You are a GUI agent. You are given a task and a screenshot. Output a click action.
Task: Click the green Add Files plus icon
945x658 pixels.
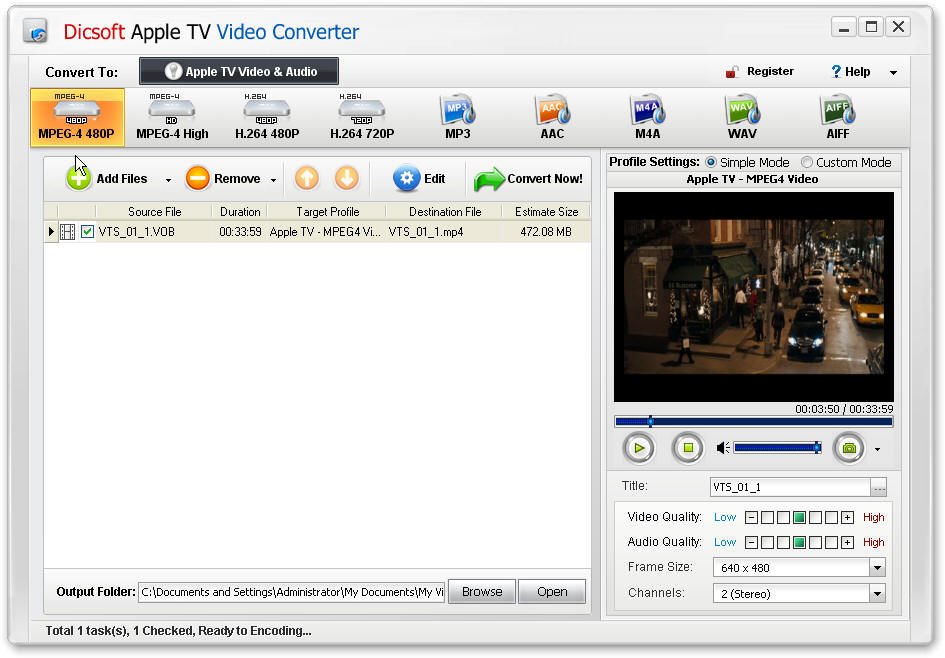[x=79, y=178]
